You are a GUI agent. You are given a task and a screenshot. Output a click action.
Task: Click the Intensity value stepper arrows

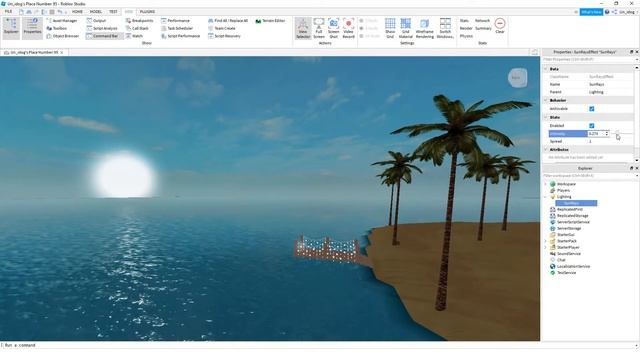[x=607, y=133]
